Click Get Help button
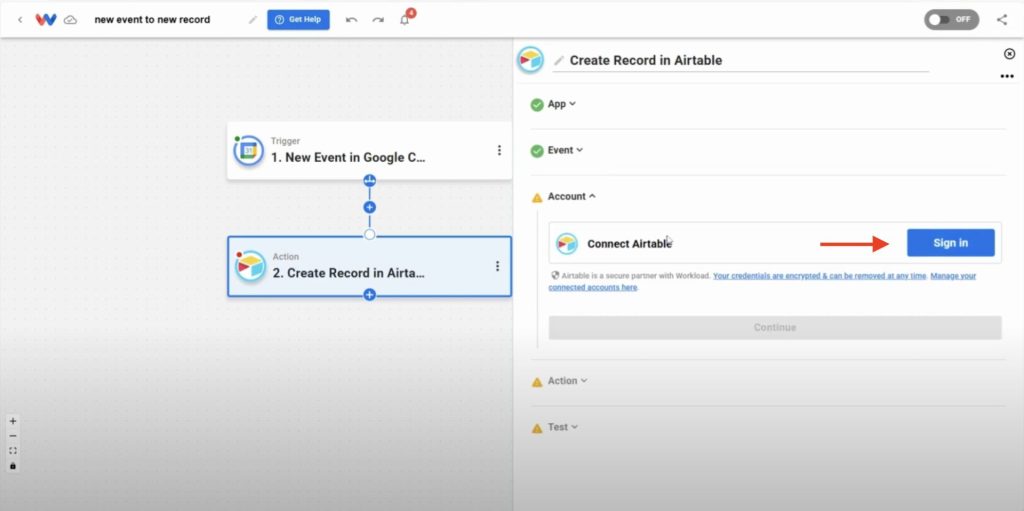The height and width of the screenshot is (511, 1024). pyautogui.click(x=298, y=20)
